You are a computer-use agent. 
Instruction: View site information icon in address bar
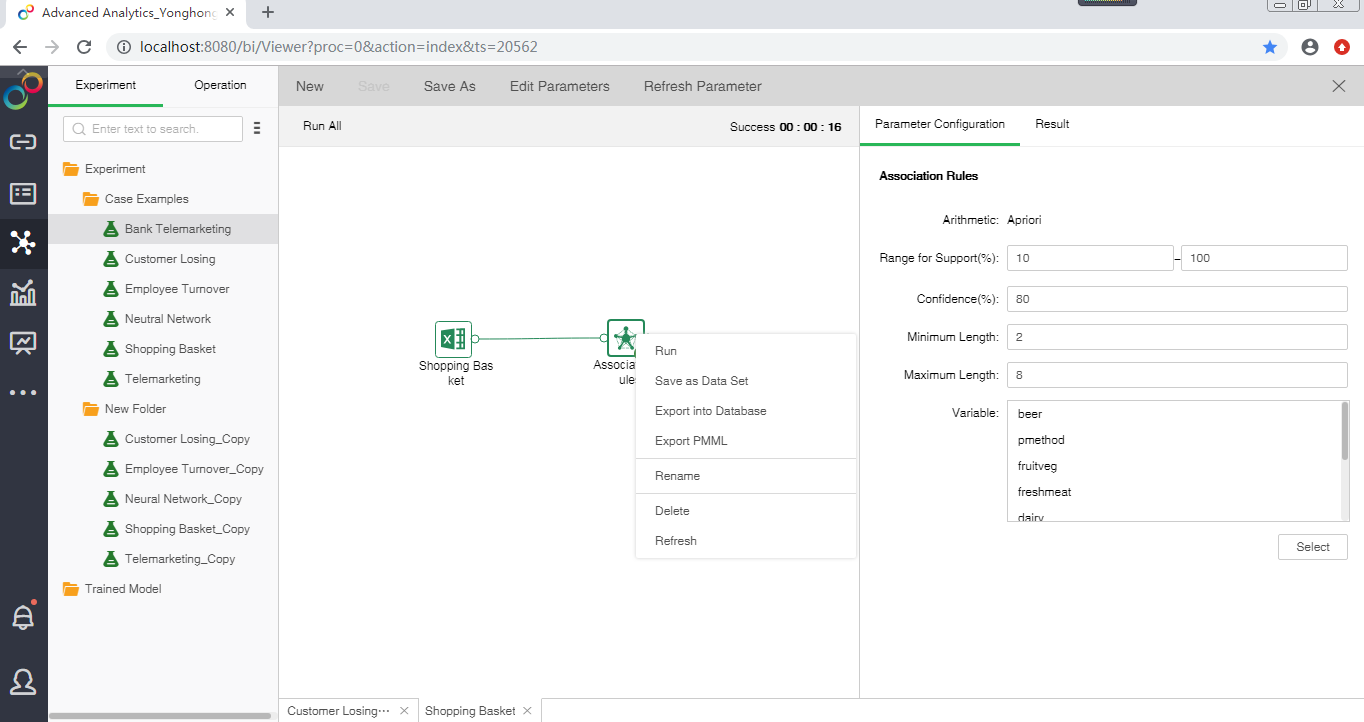[x=124, y=47]
